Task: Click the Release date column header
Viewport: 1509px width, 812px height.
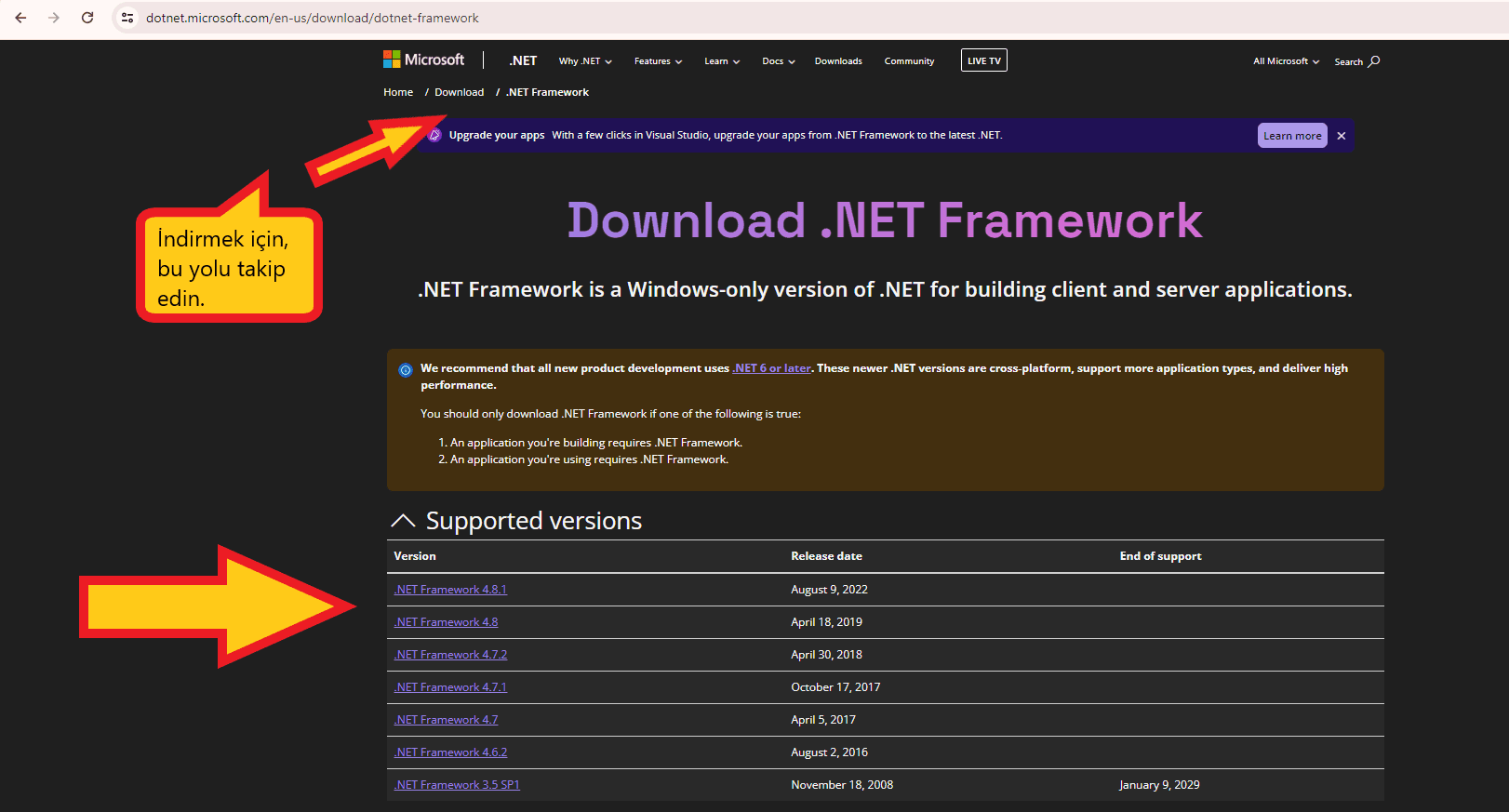Action: click(826, 556)
